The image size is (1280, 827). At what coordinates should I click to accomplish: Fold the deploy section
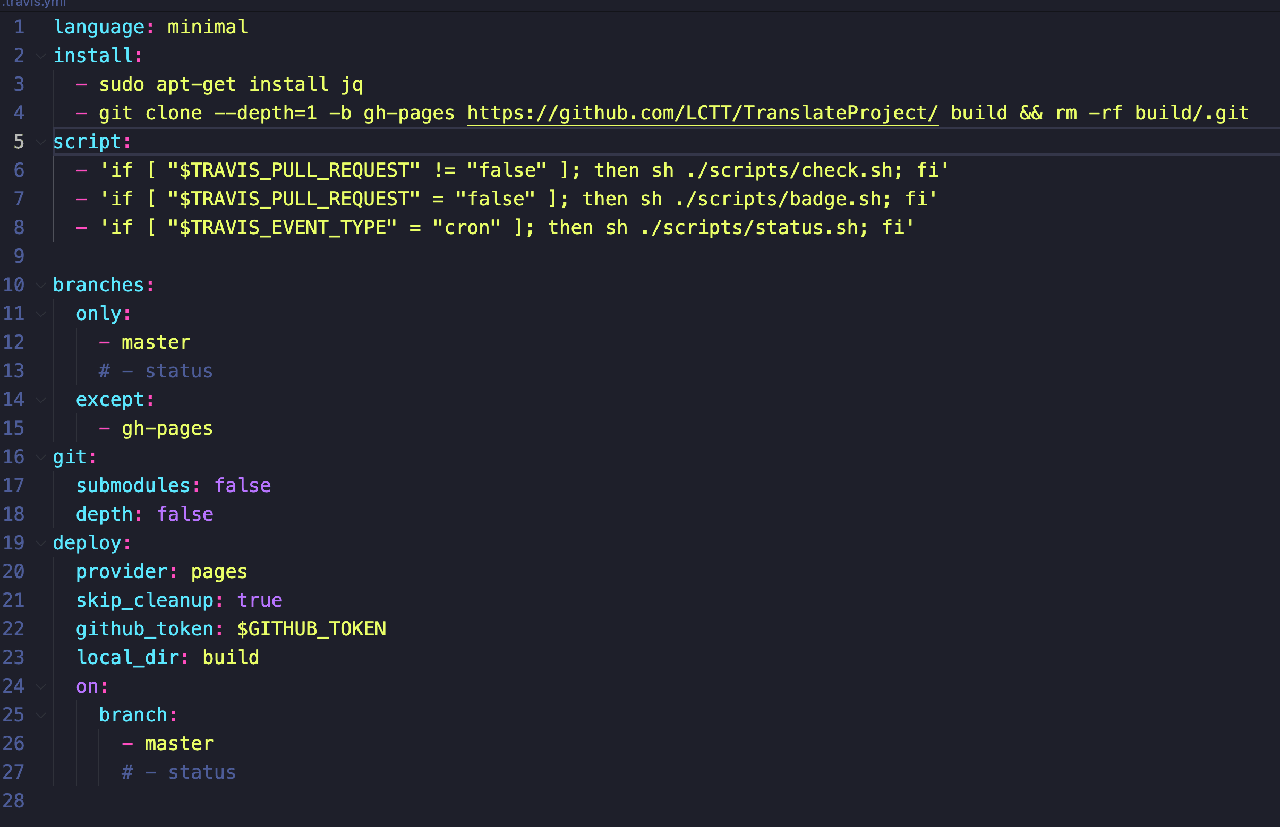[40, 543]
